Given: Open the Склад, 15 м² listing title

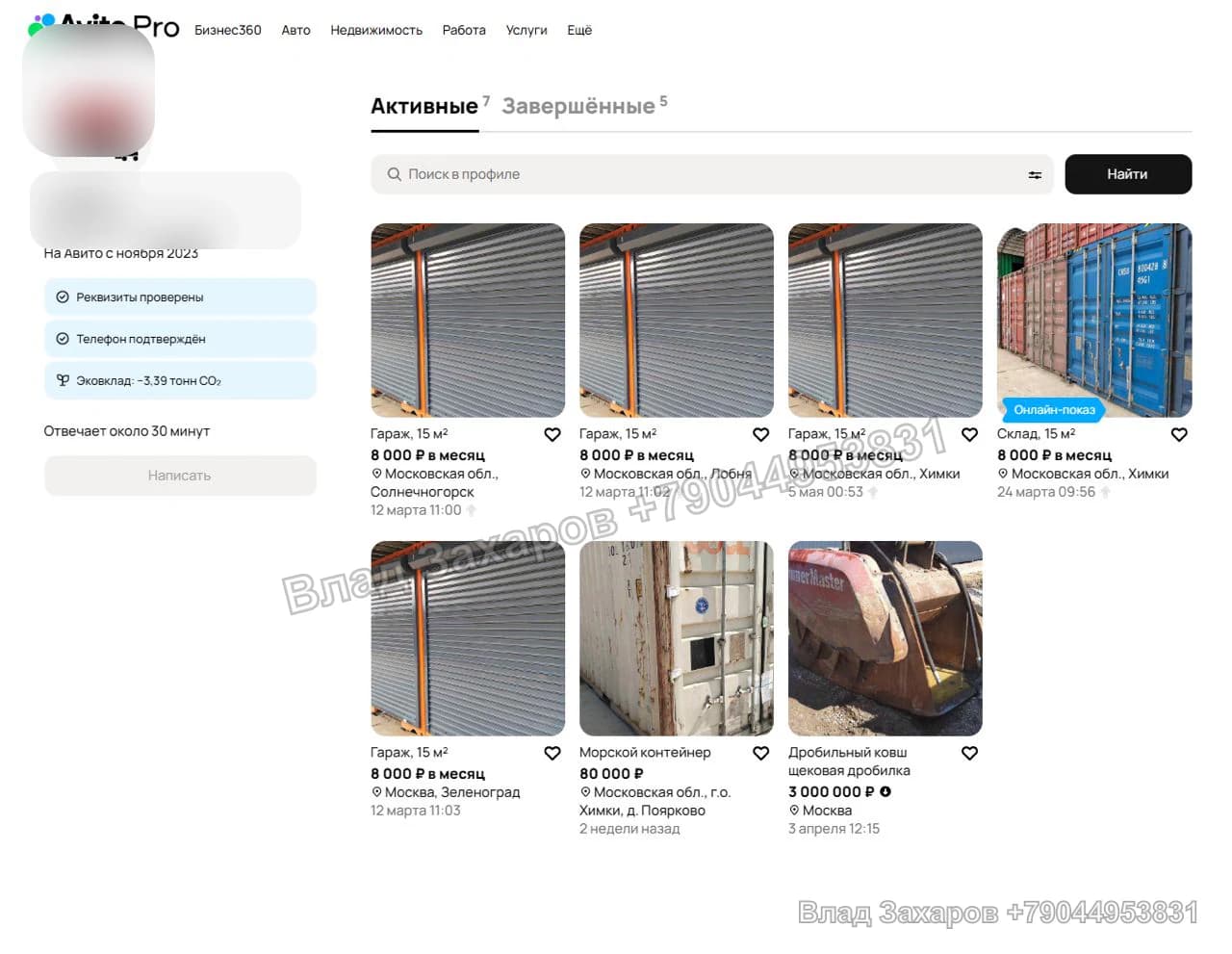Looking at the screenshot, I should pos(1036,434).
